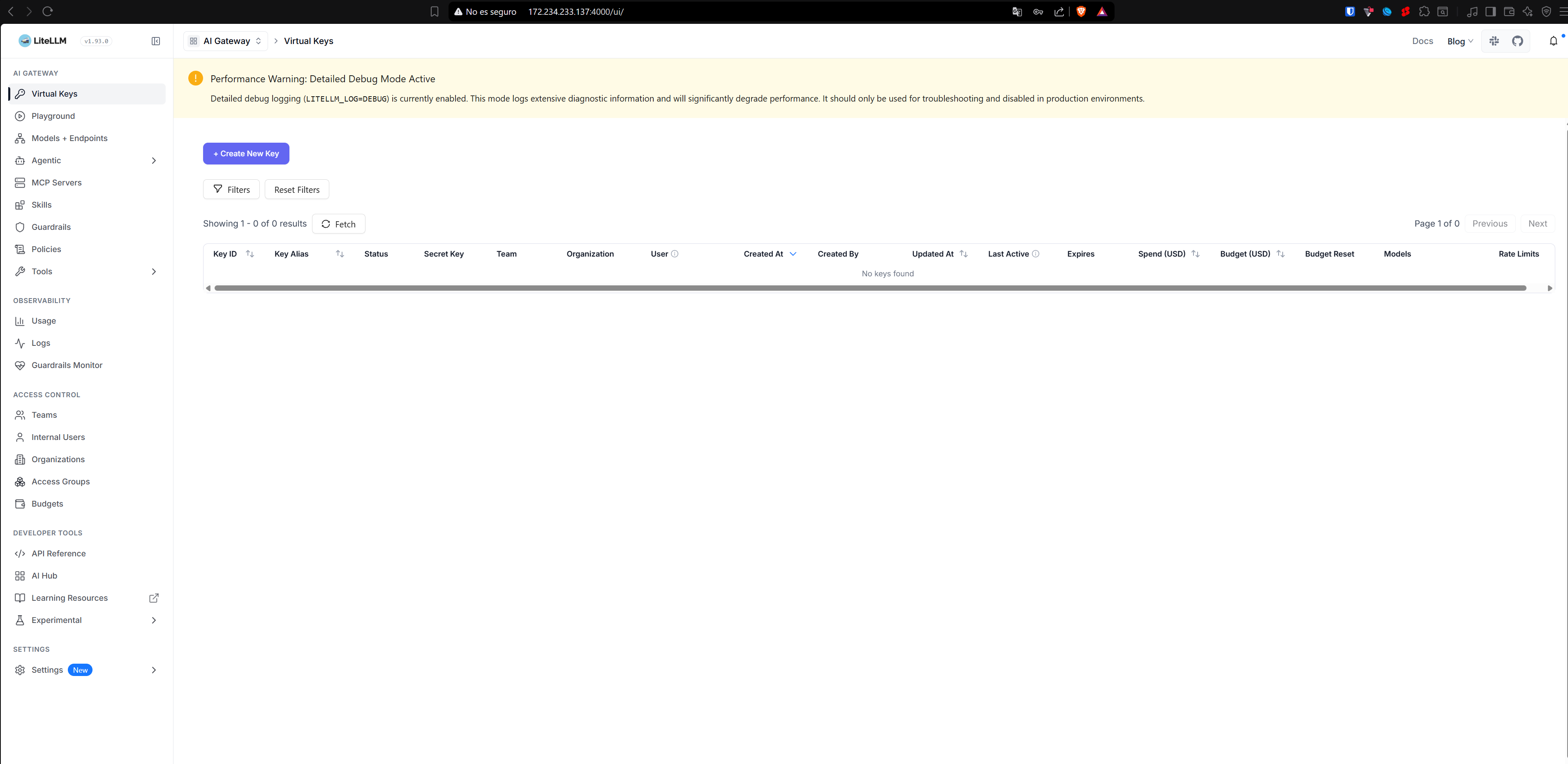The image size is (1568, 764).
Task: Click the scrollbar right arrow of table
Action: 1550,288
